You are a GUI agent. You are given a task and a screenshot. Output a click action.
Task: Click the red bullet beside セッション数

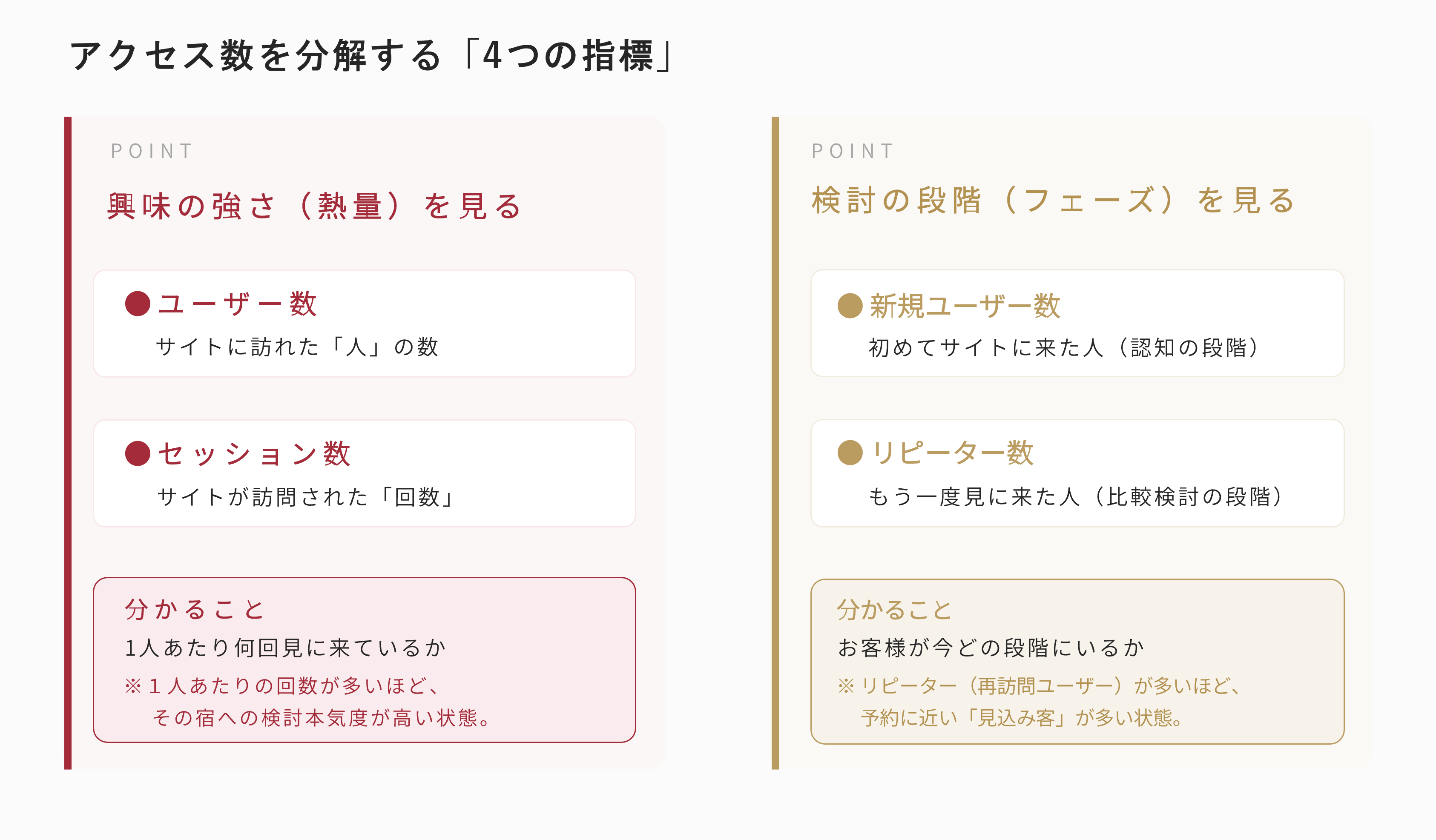pos(137,453)
